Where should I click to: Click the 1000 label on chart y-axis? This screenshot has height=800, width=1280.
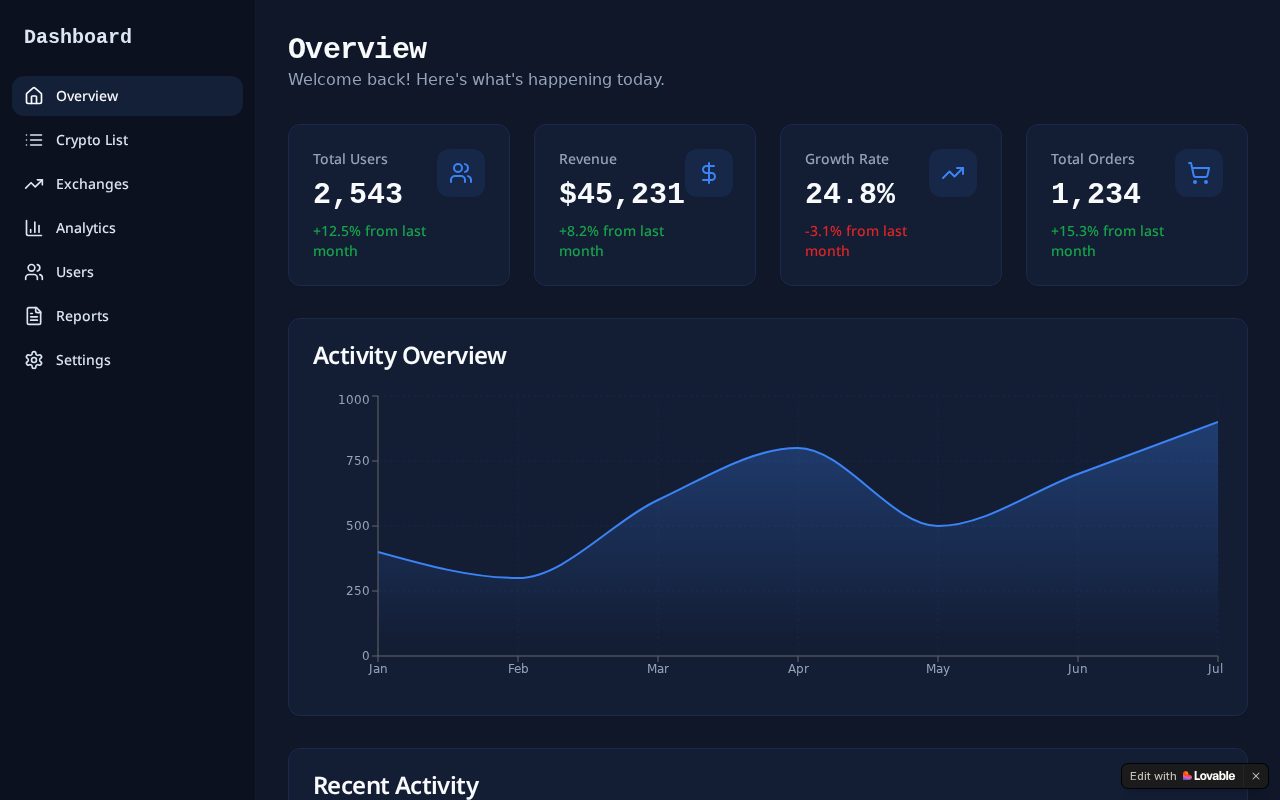[354, 400]
